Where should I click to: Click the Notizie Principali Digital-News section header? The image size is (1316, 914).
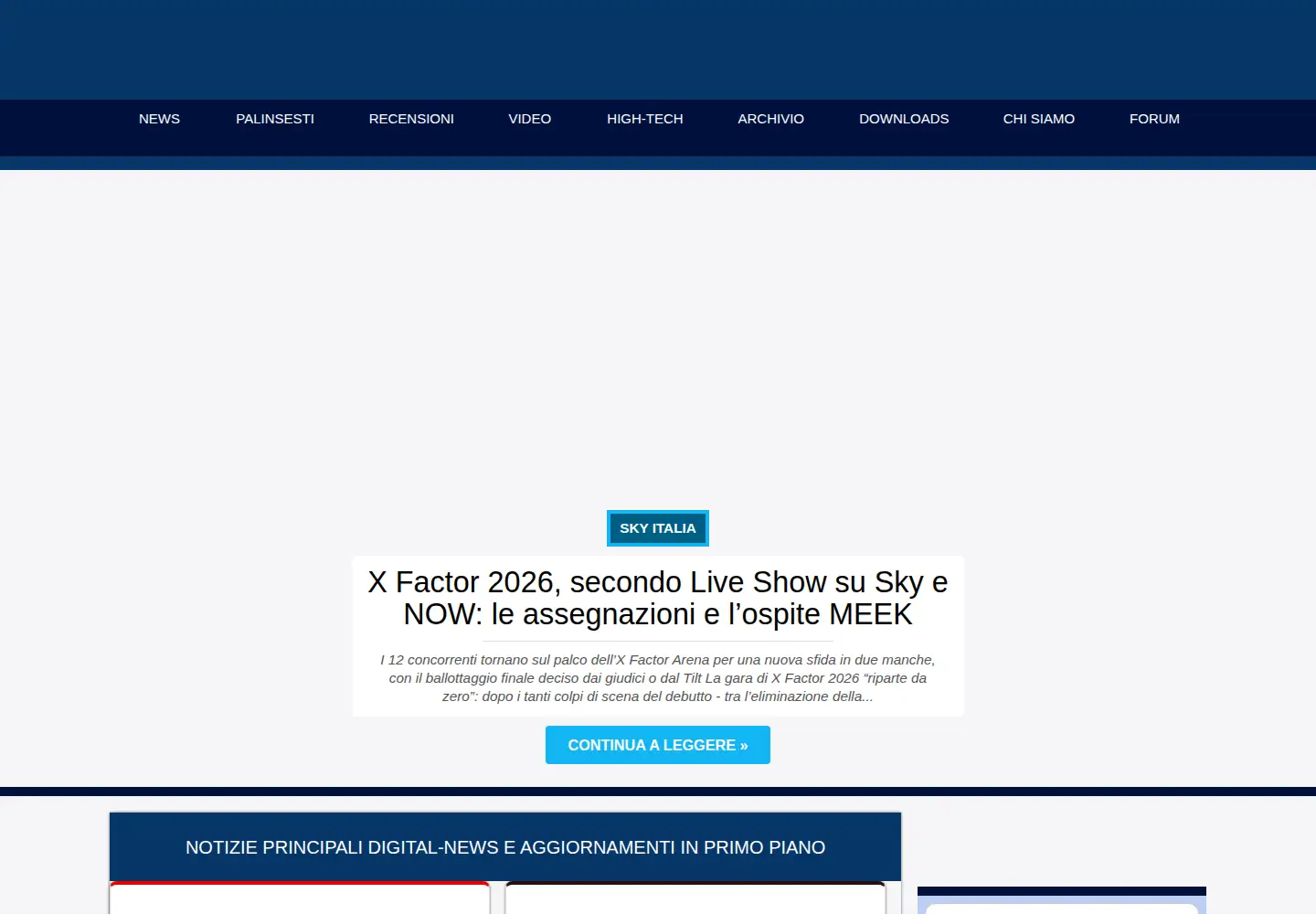pyautogui.click(x=505, y=847)
